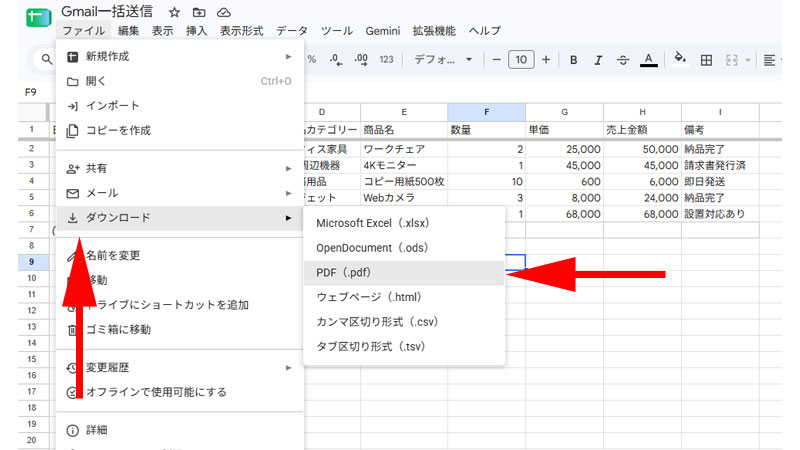
Task: Click the merge cells icon
Action: 732,60
